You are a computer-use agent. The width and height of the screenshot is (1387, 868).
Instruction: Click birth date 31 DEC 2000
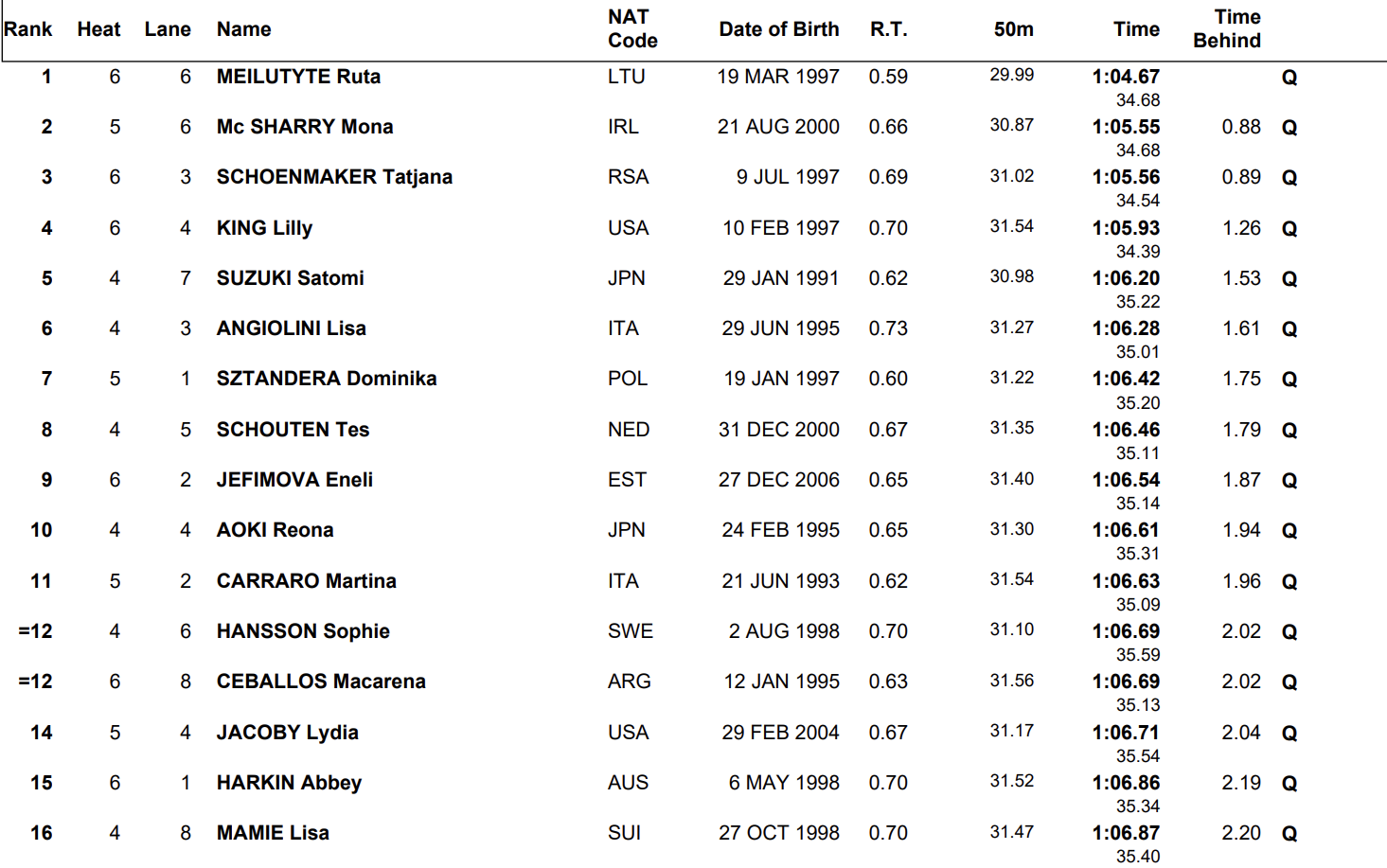pos(778,430)
